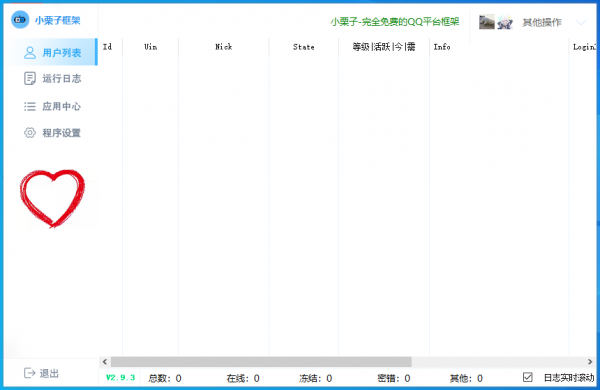Sort by Id column header
Viewport: 600px width, 390px height.
click(x=111, y=47)
